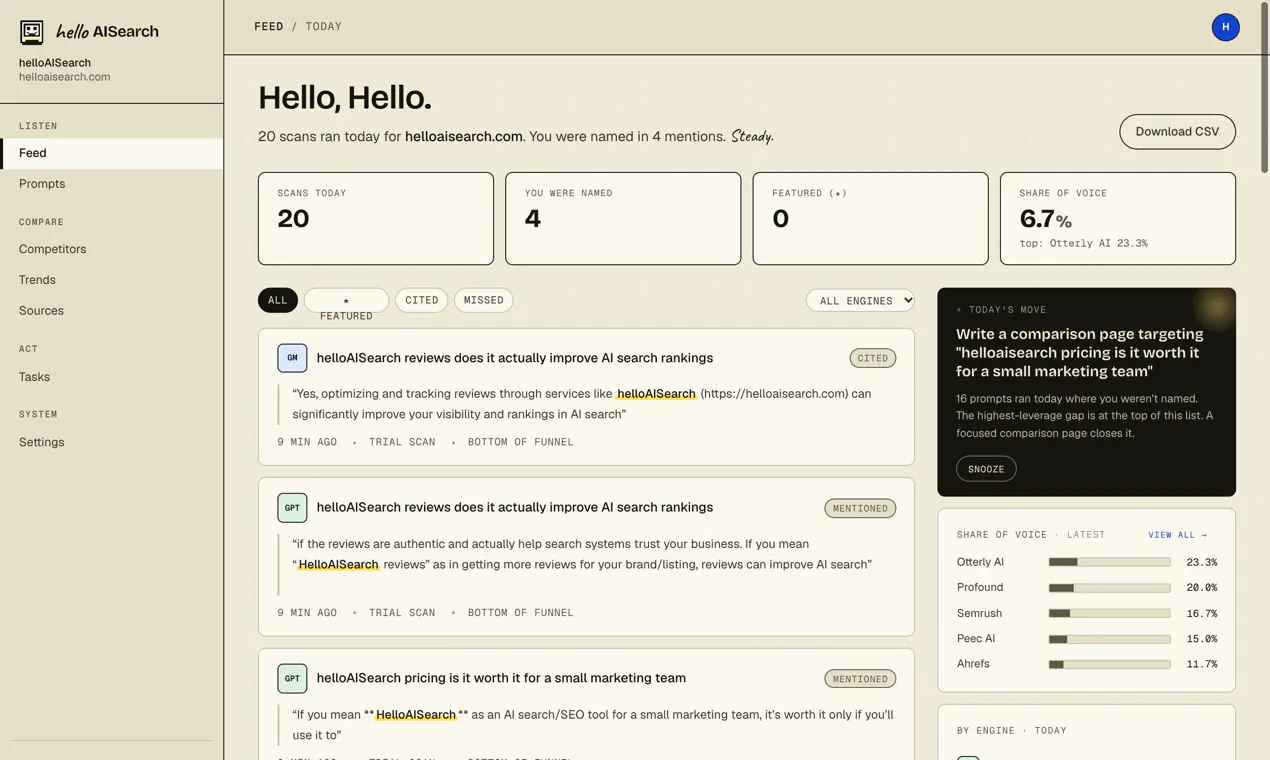The image size is (1270, 760).
Task: Click GPT badge on reviews rankings card
Action: pos(292,508)
